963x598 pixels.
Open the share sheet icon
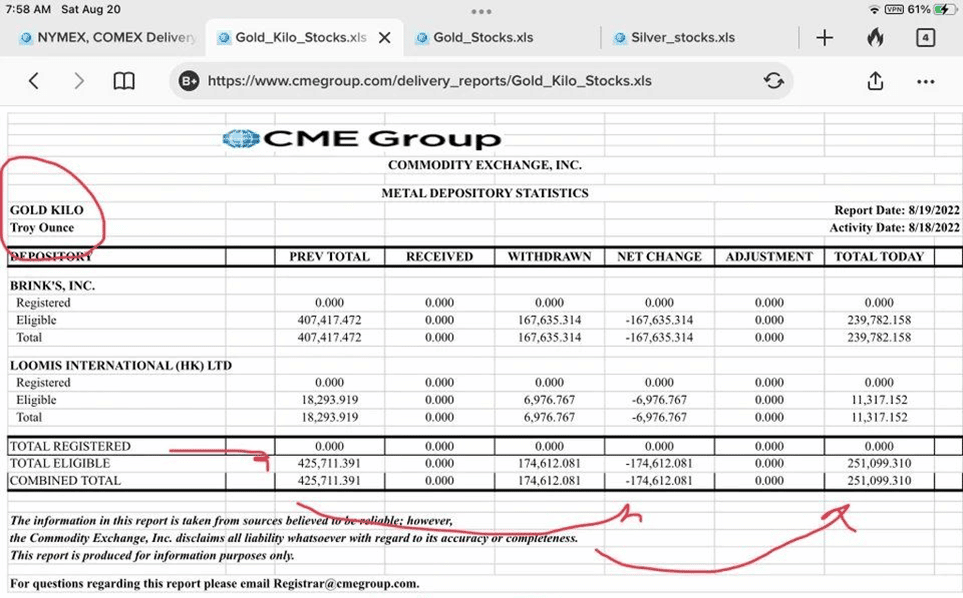point(875,80)
